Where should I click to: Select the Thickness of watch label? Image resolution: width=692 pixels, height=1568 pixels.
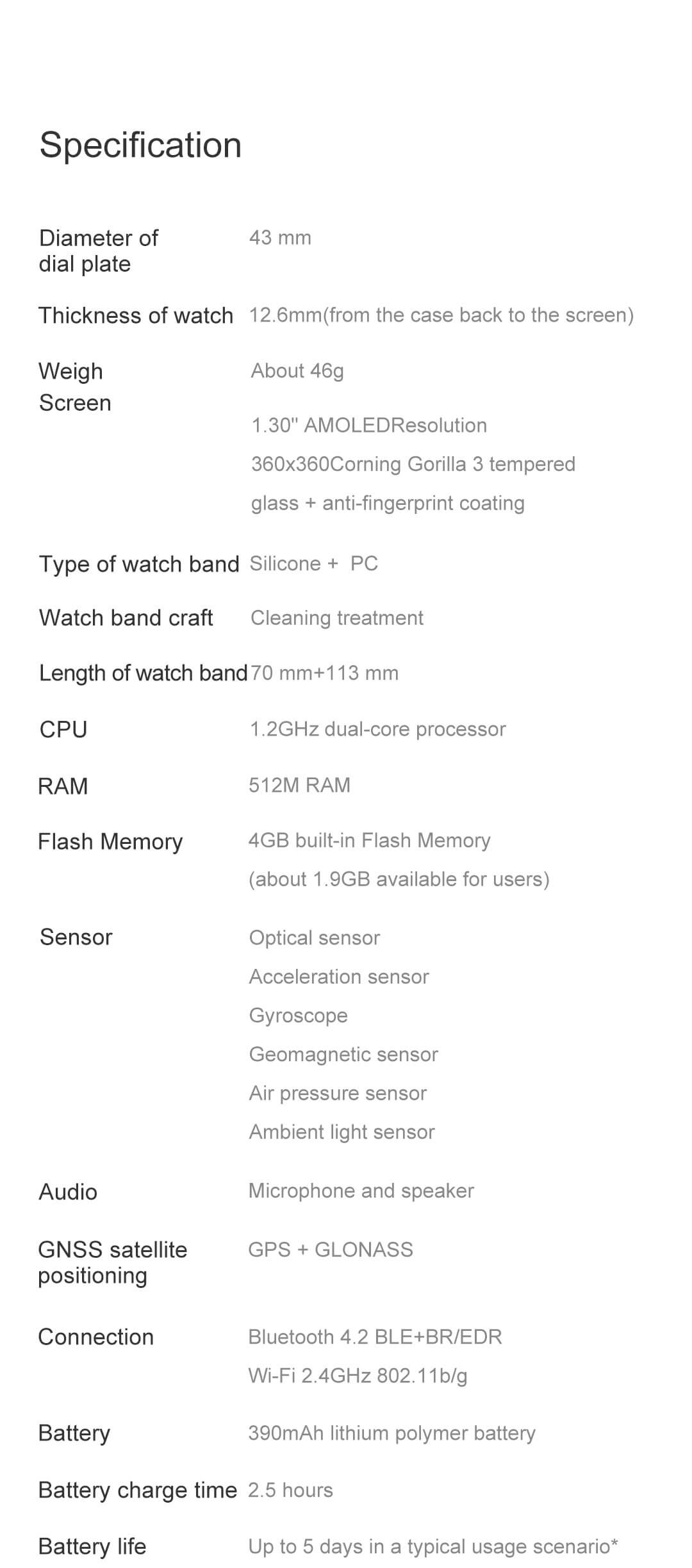tap(136, 315)
